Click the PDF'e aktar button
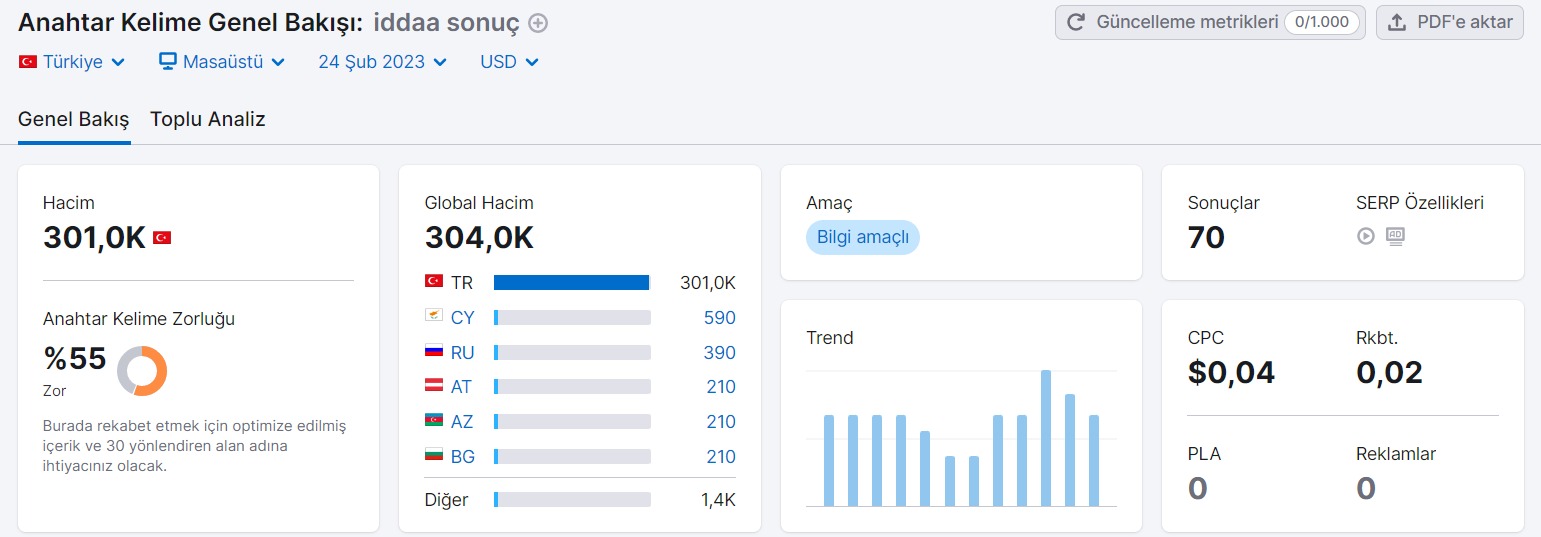This screenshot has height=537, width=1541. (1450, 22)
